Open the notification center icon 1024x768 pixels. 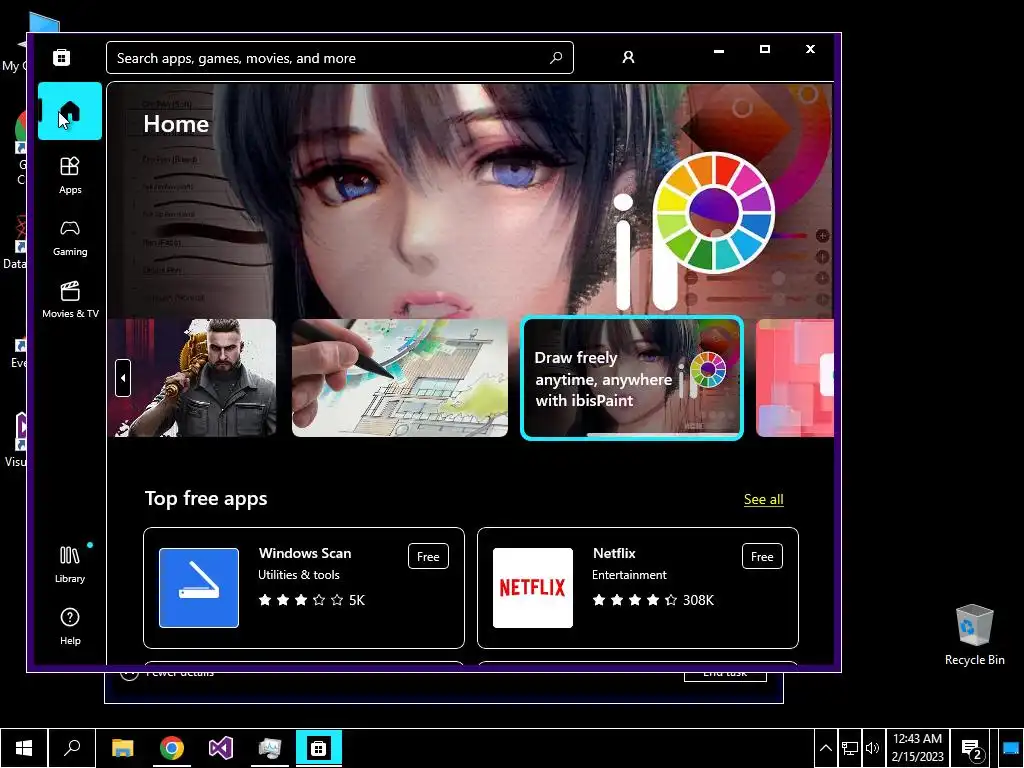pos(972,749)
